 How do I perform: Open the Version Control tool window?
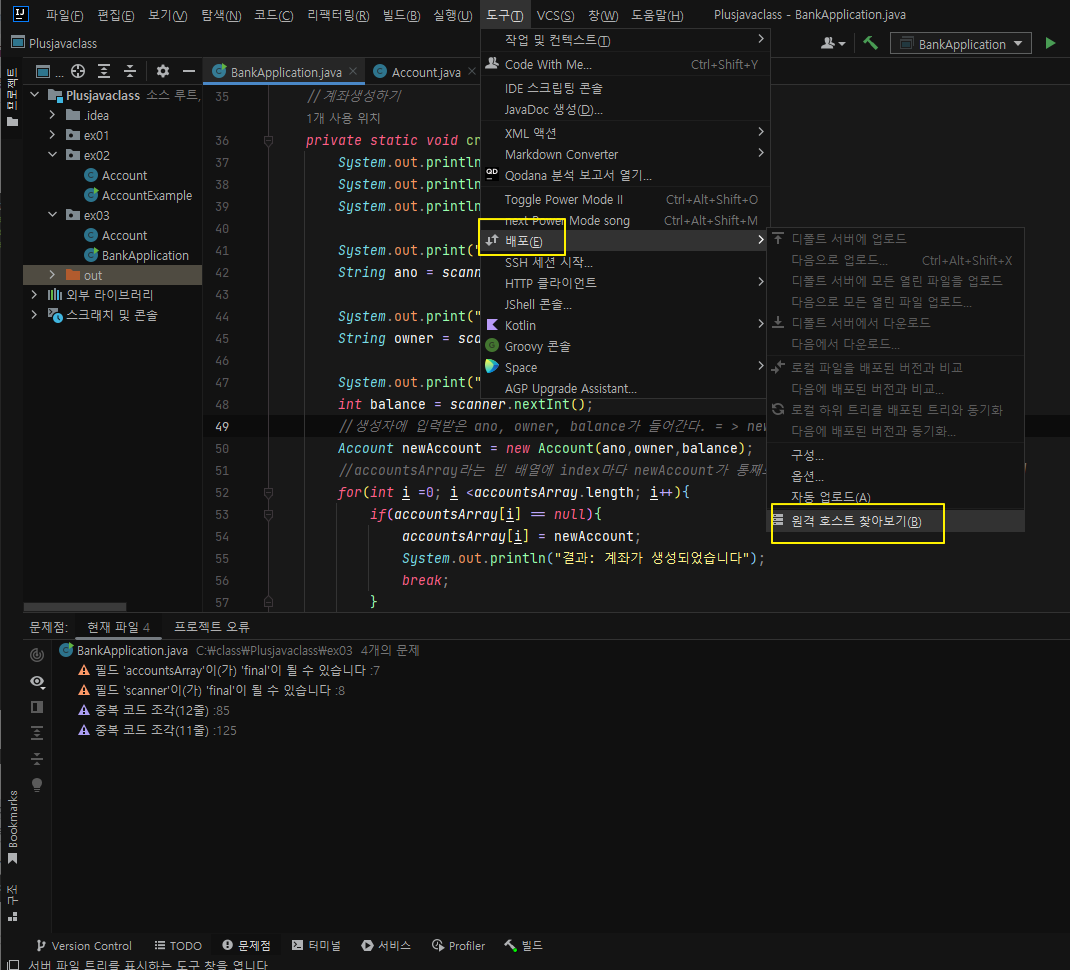pos(83,945)
